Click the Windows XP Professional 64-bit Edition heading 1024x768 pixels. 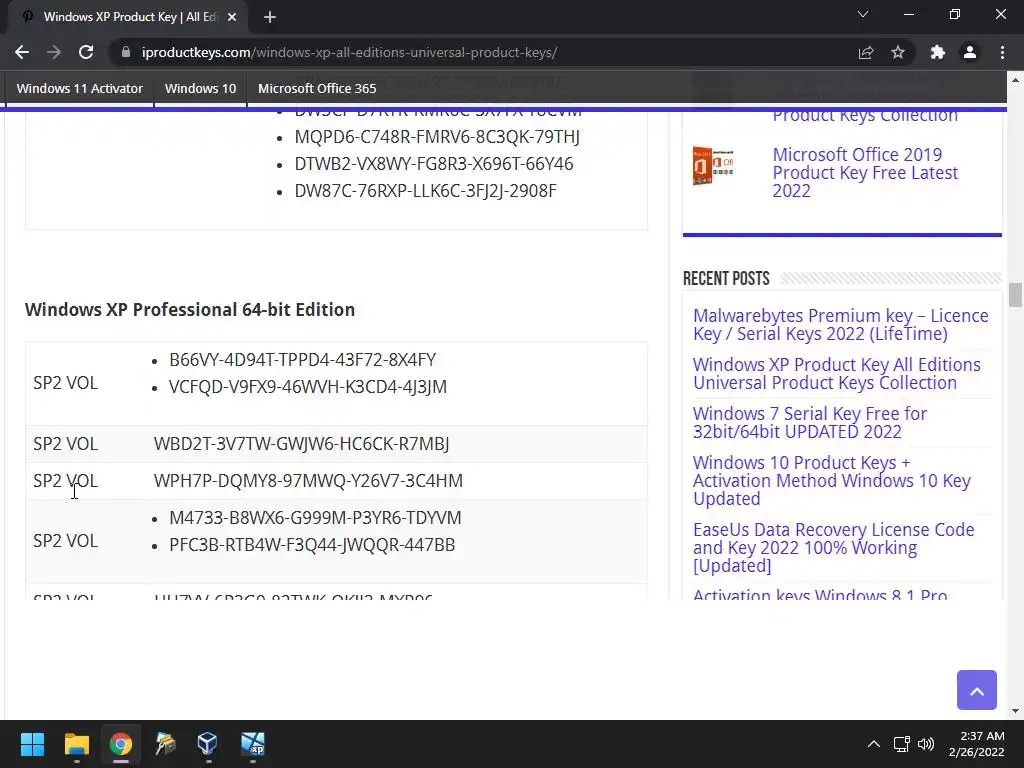[190, 310]
